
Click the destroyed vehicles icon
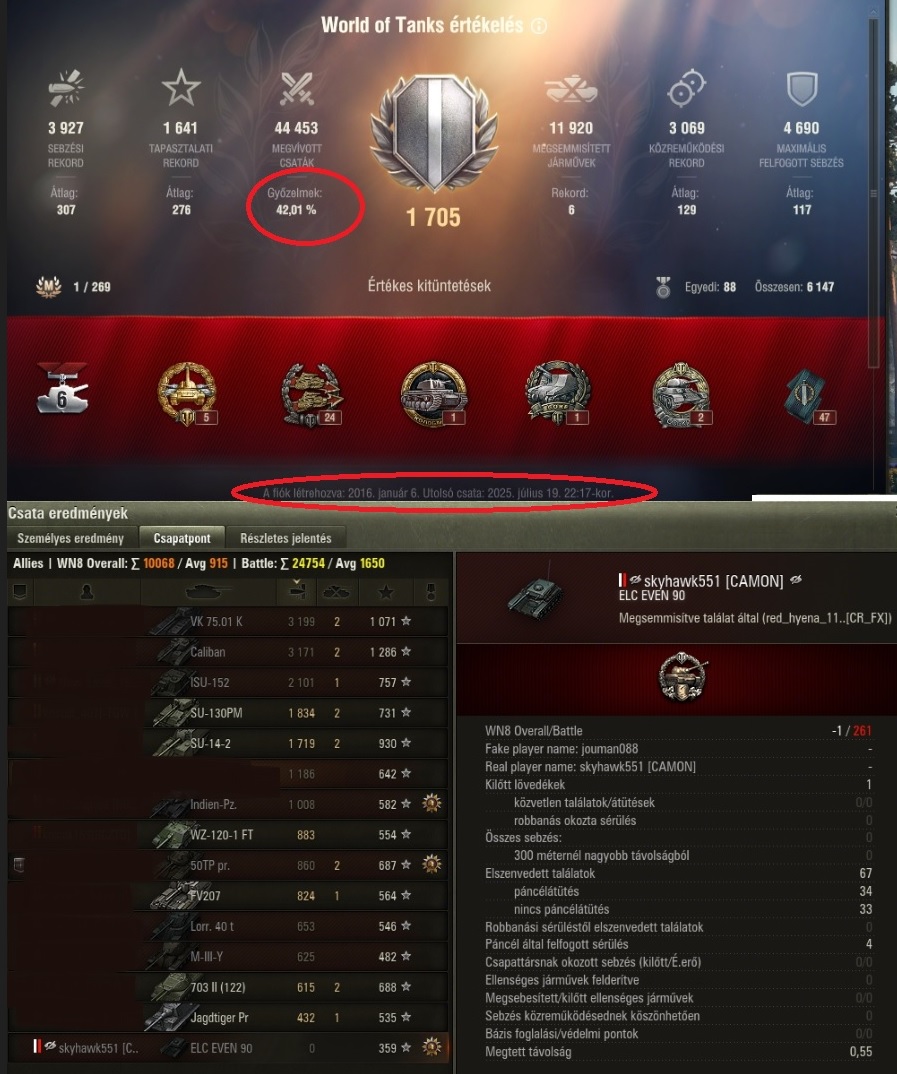click(x=571, y=89)
